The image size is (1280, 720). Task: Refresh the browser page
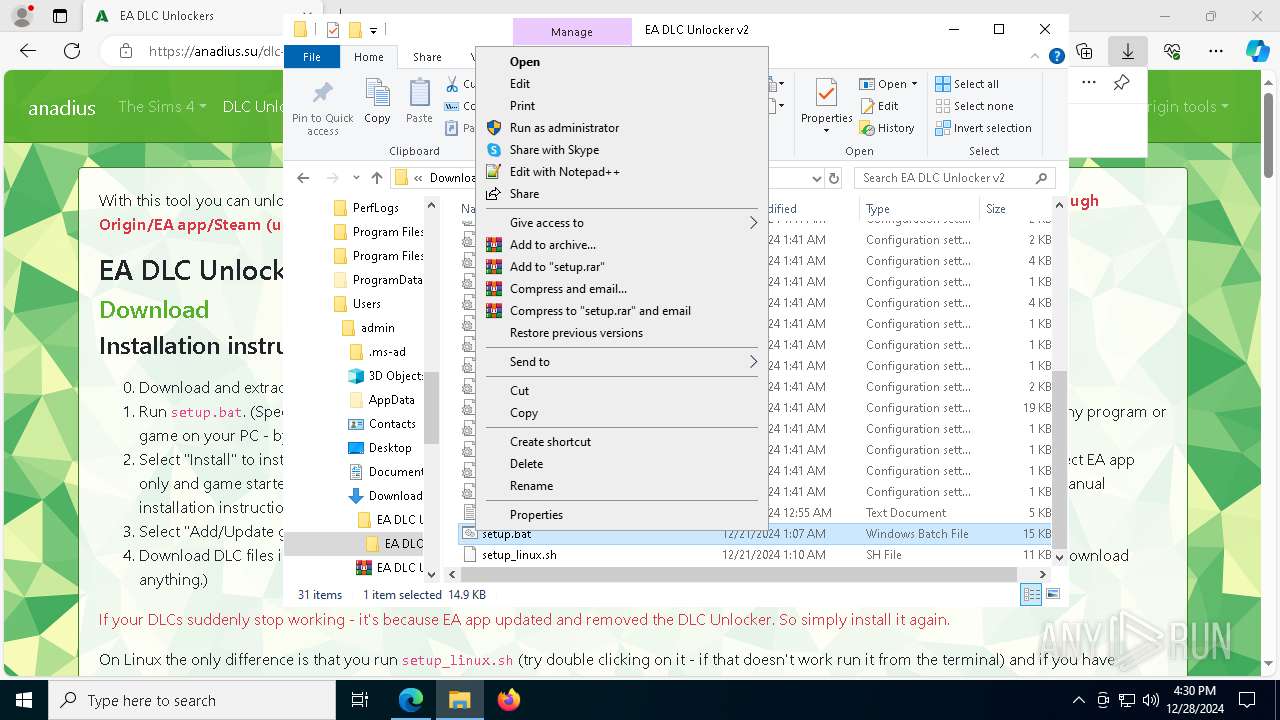pyautogui.click(x=72, y=51)
